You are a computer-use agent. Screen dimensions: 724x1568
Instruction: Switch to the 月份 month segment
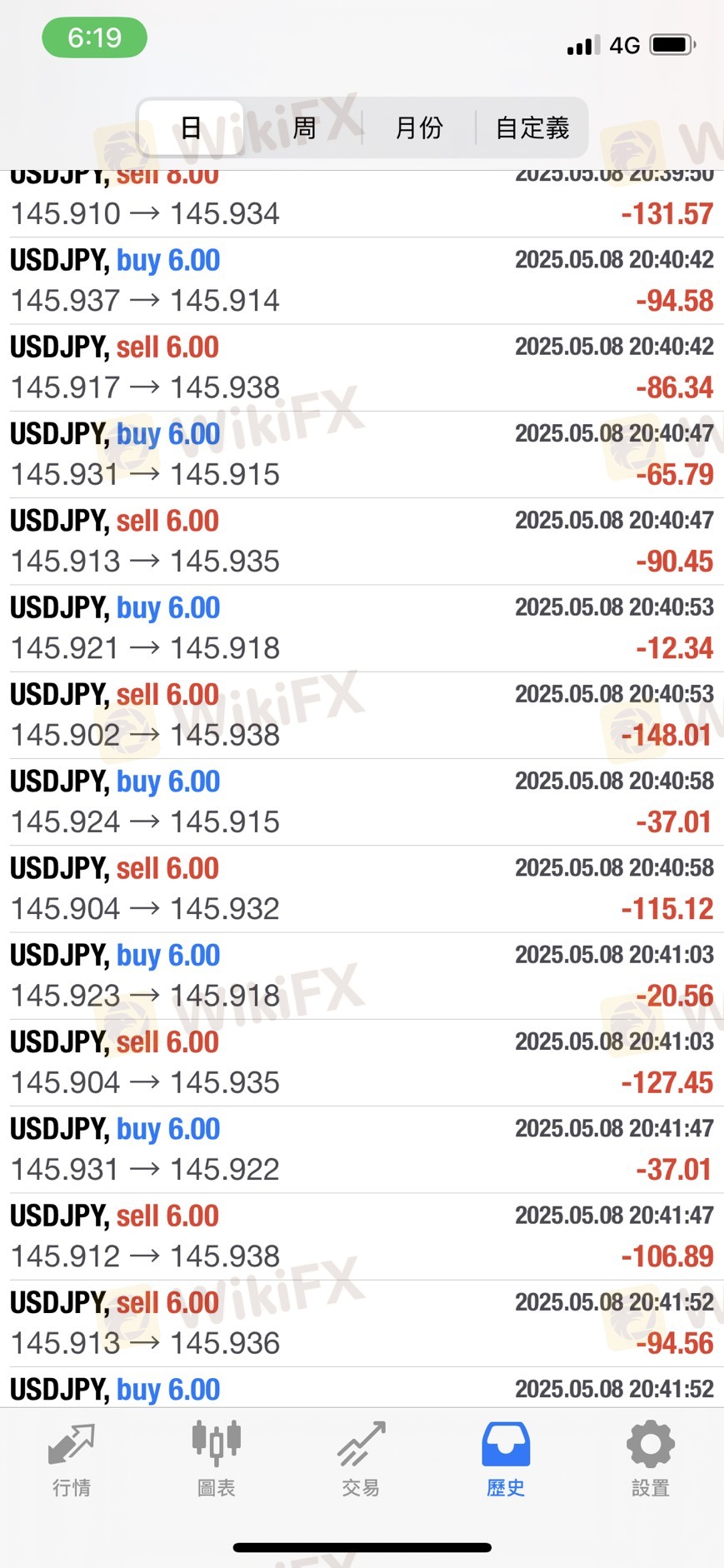click(x=419, y=127)
